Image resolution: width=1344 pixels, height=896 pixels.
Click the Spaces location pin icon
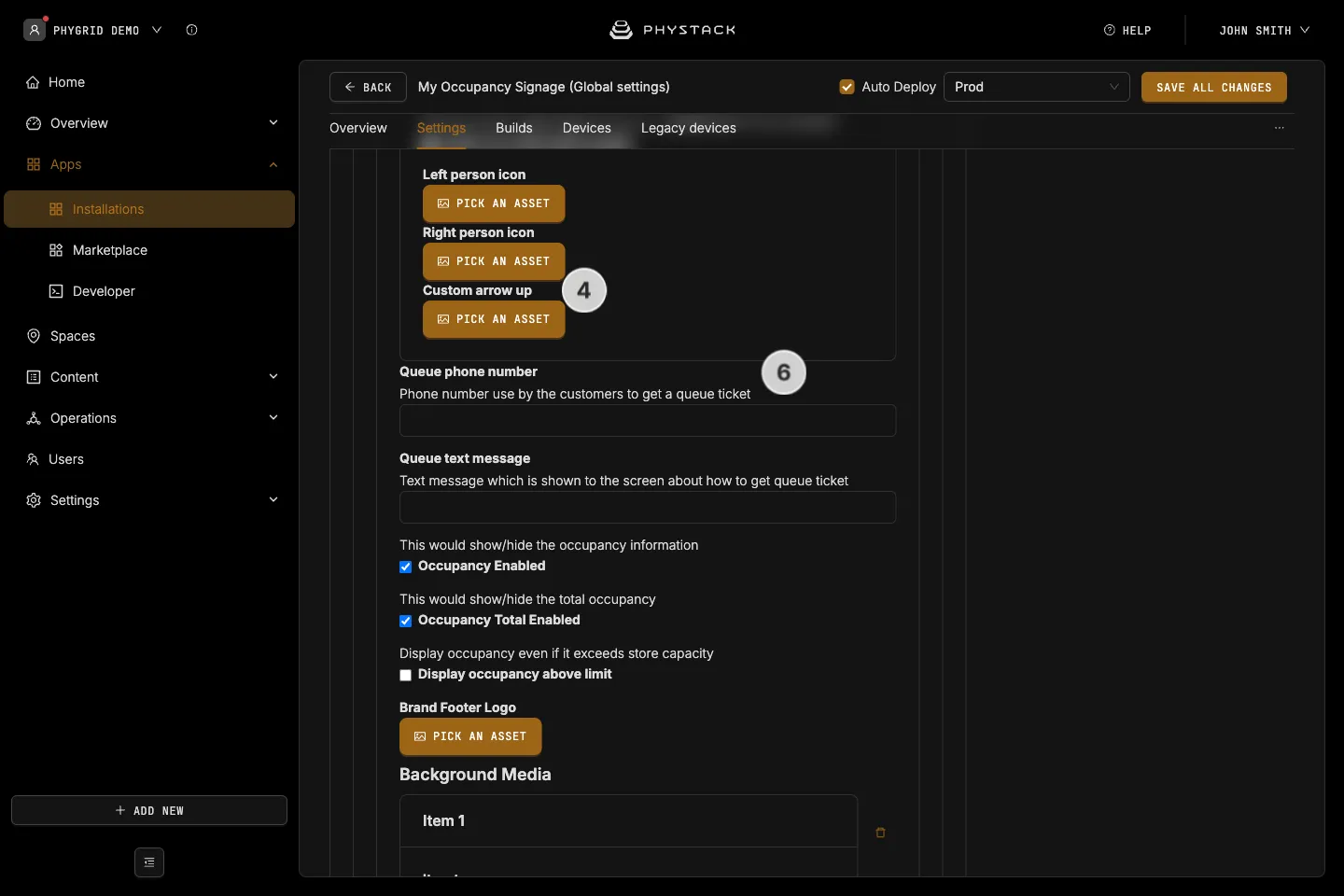34,336
